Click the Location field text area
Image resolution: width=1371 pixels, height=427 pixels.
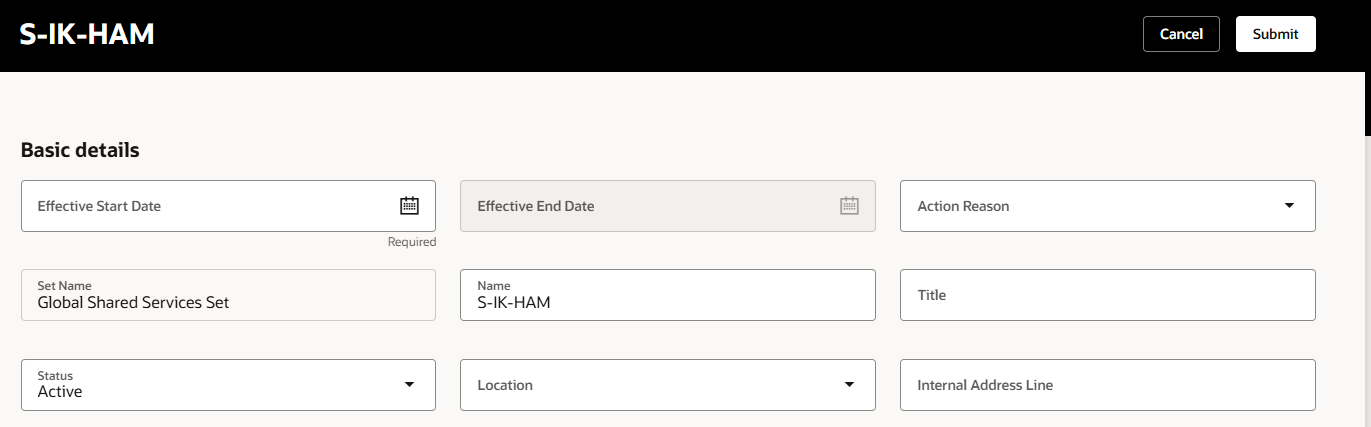tap(648, 385)
